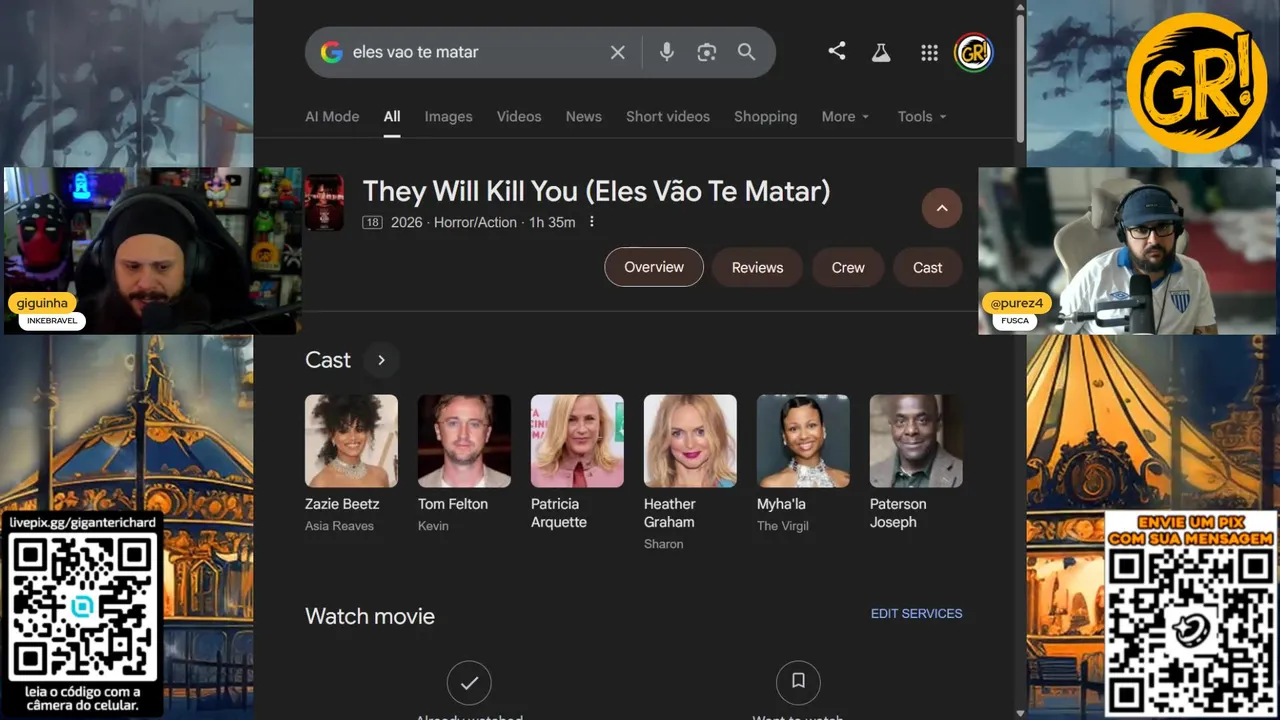Click the share icon
Image resolution: width=1280 pixels, height=720 pixels.
837,51
